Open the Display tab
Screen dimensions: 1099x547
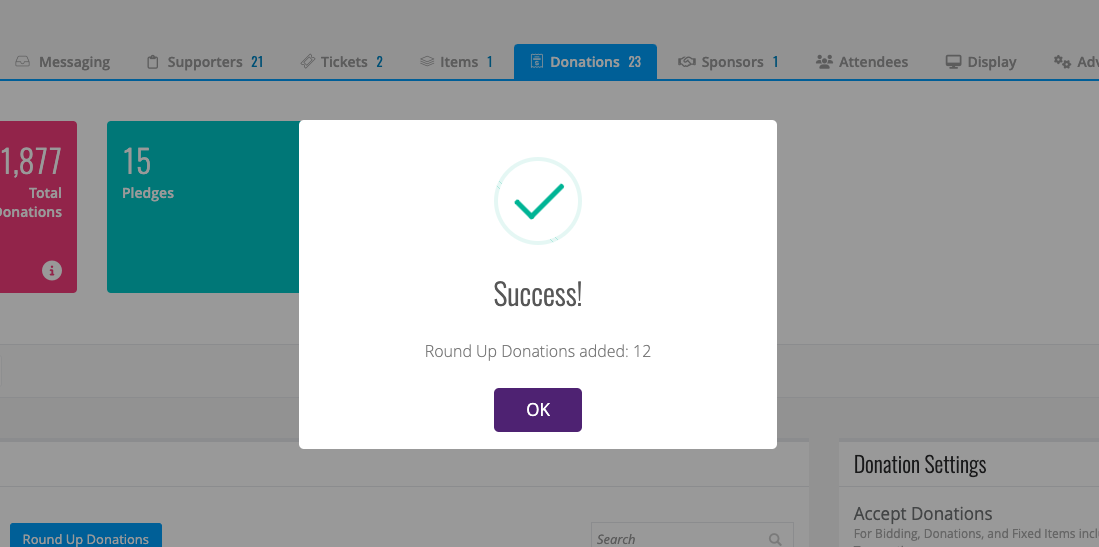click(981, 62)
